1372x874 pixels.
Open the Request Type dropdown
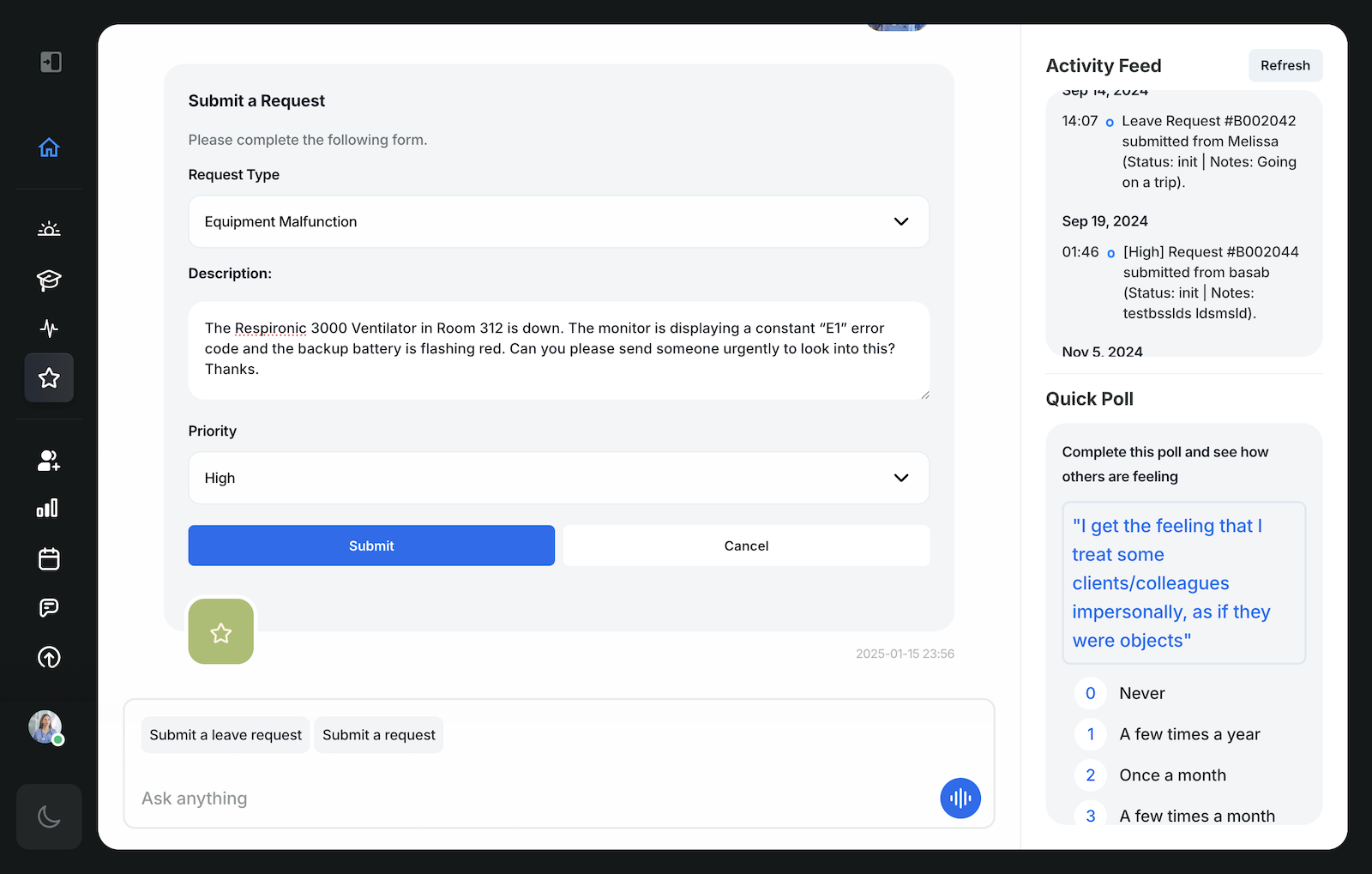point(558,221)
